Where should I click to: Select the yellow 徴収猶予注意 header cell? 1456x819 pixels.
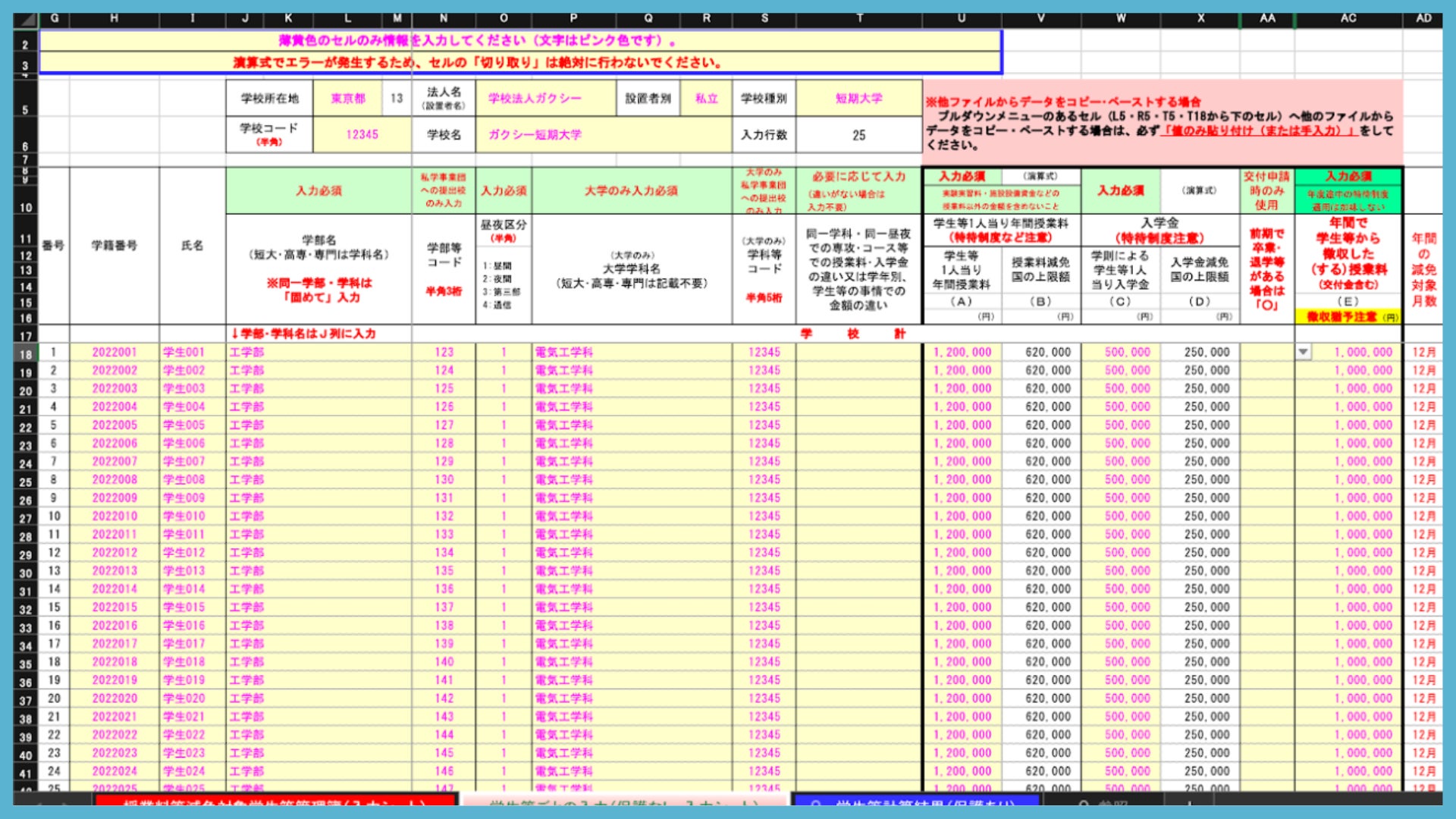[1348, 317]
